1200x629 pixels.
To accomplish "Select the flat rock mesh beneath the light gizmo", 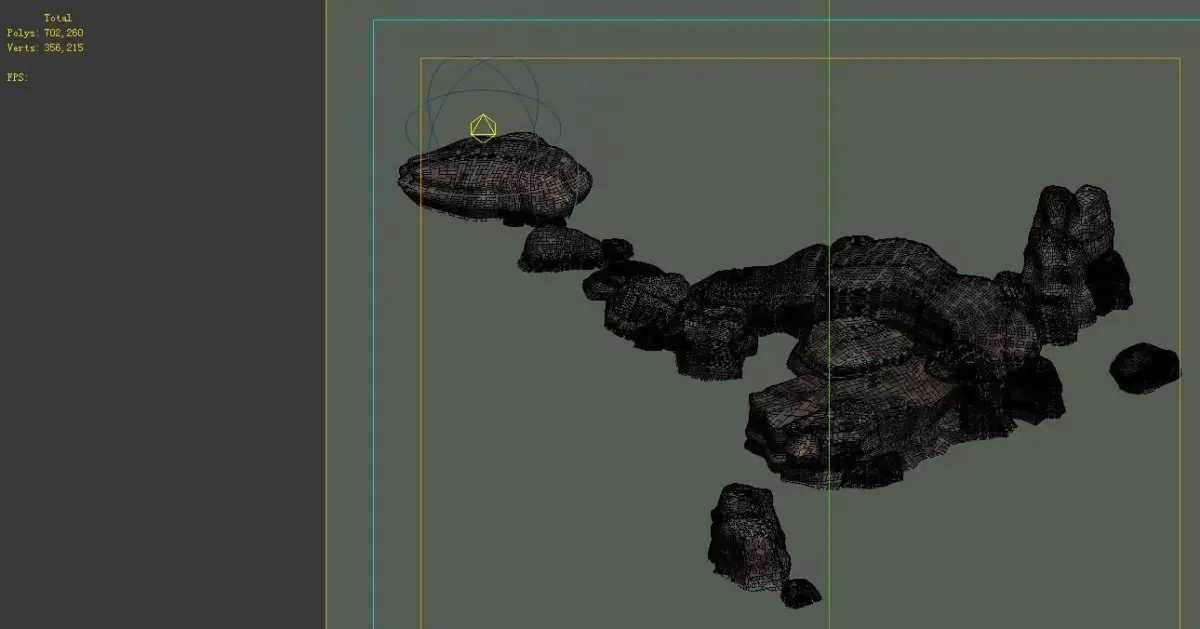I will pyautogui.click(x=495, y=178).
